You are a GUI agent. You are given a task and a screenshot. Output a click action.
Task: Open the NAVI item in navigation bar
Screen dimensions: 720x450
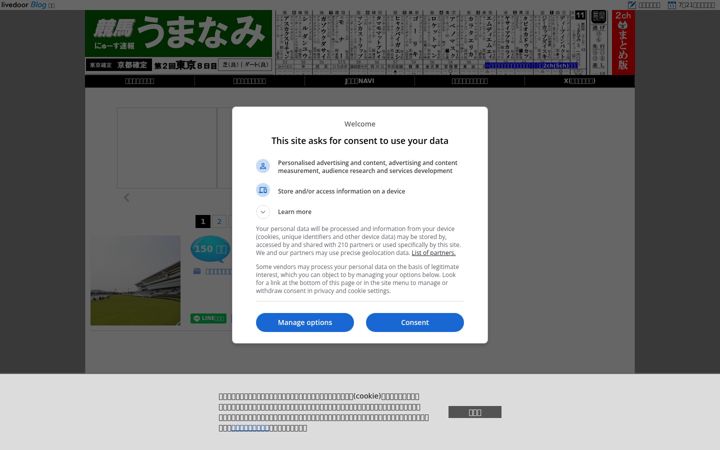click(359, 81)
